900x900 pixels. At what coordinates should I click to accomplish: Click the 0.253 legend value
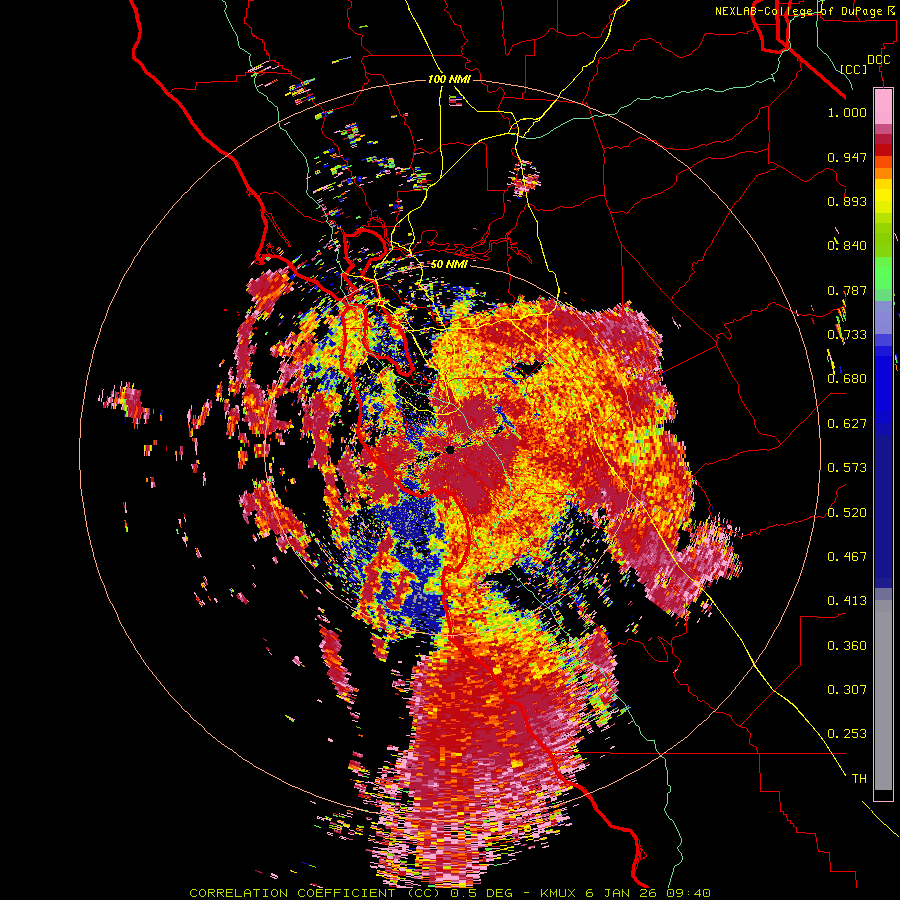click(x=847, y=734)
